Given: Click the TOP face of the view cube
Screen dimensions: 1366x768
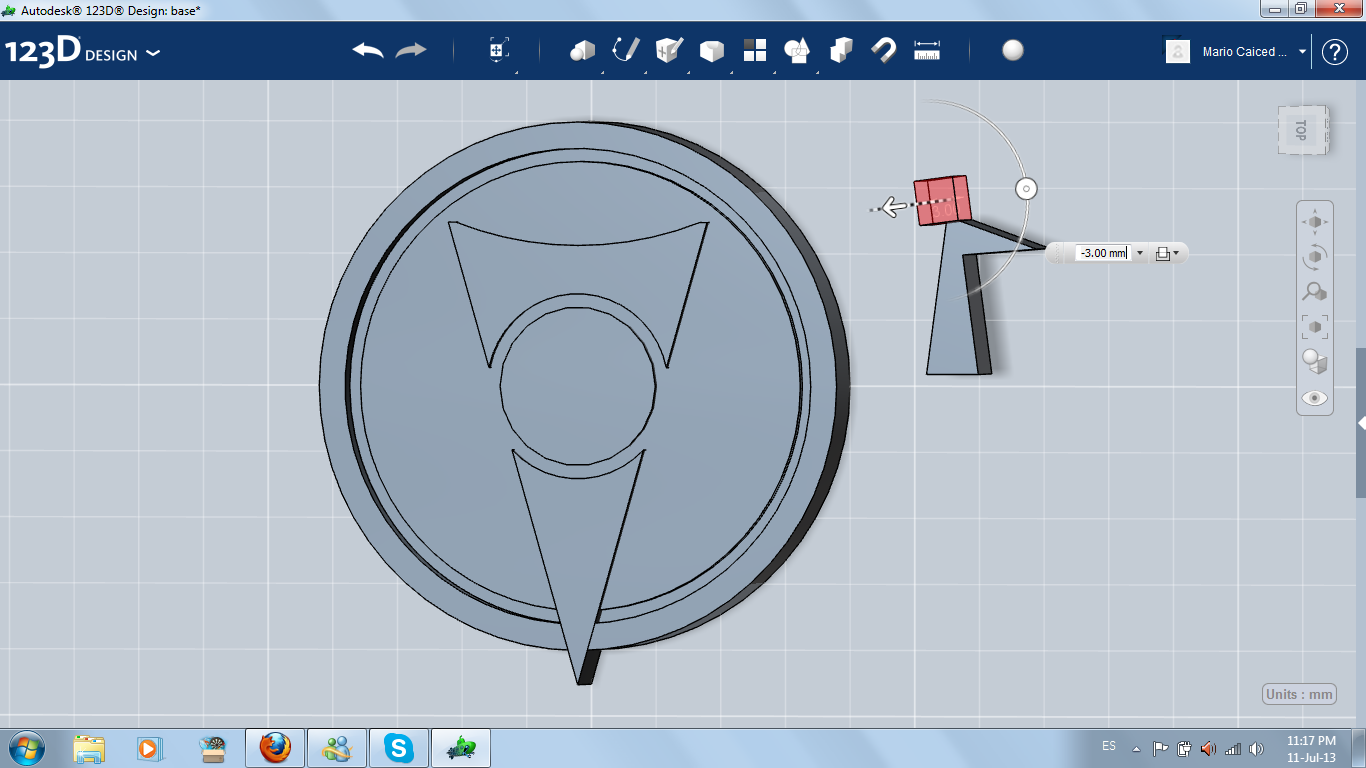Looking at the screenshot, I should [x=1302, y=129].
